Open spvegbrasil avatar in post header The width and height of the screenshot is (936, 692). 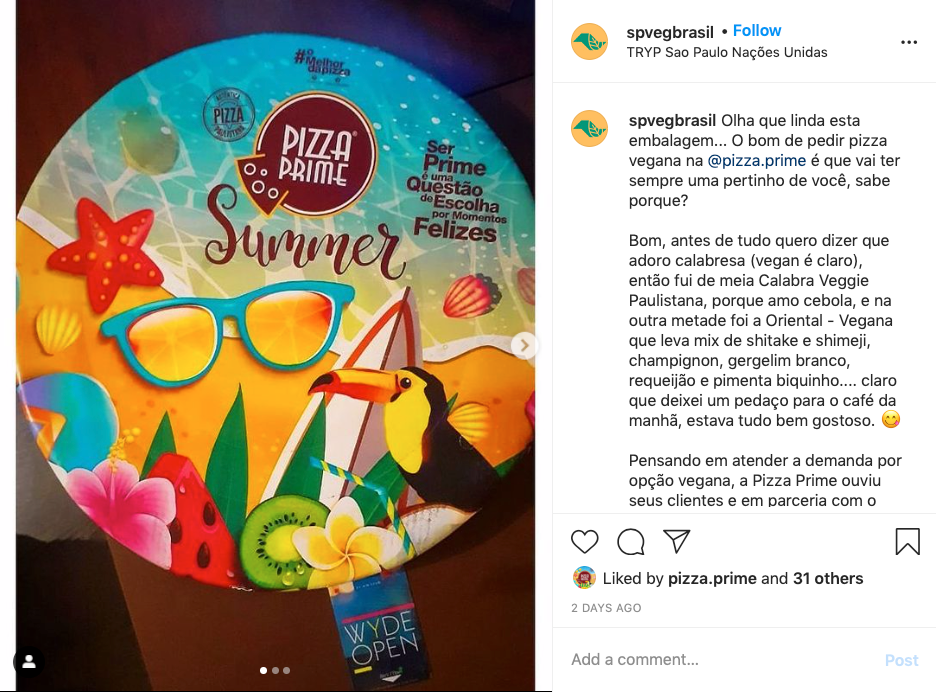(x=589, y=42)
